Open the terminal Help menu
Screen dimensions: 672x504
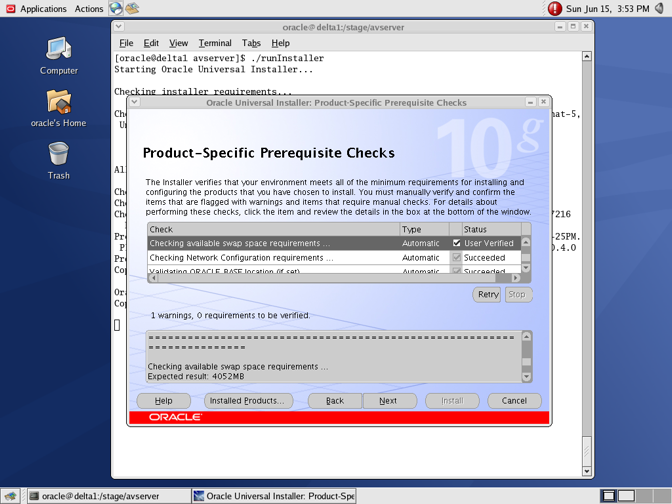[280, 43]
